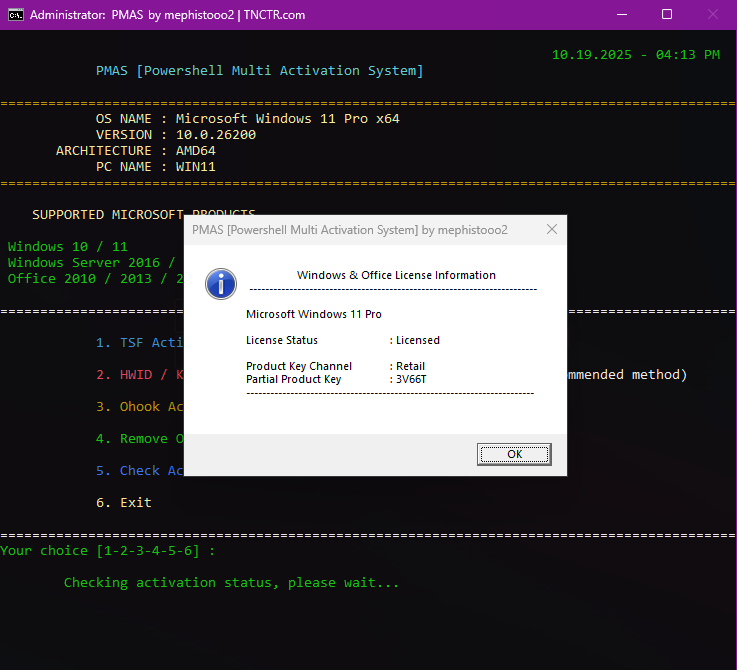The height and width of the screenshot is (670, 737).
Task: Maximize the PMAS console window
Action: [x=666, y=15]
